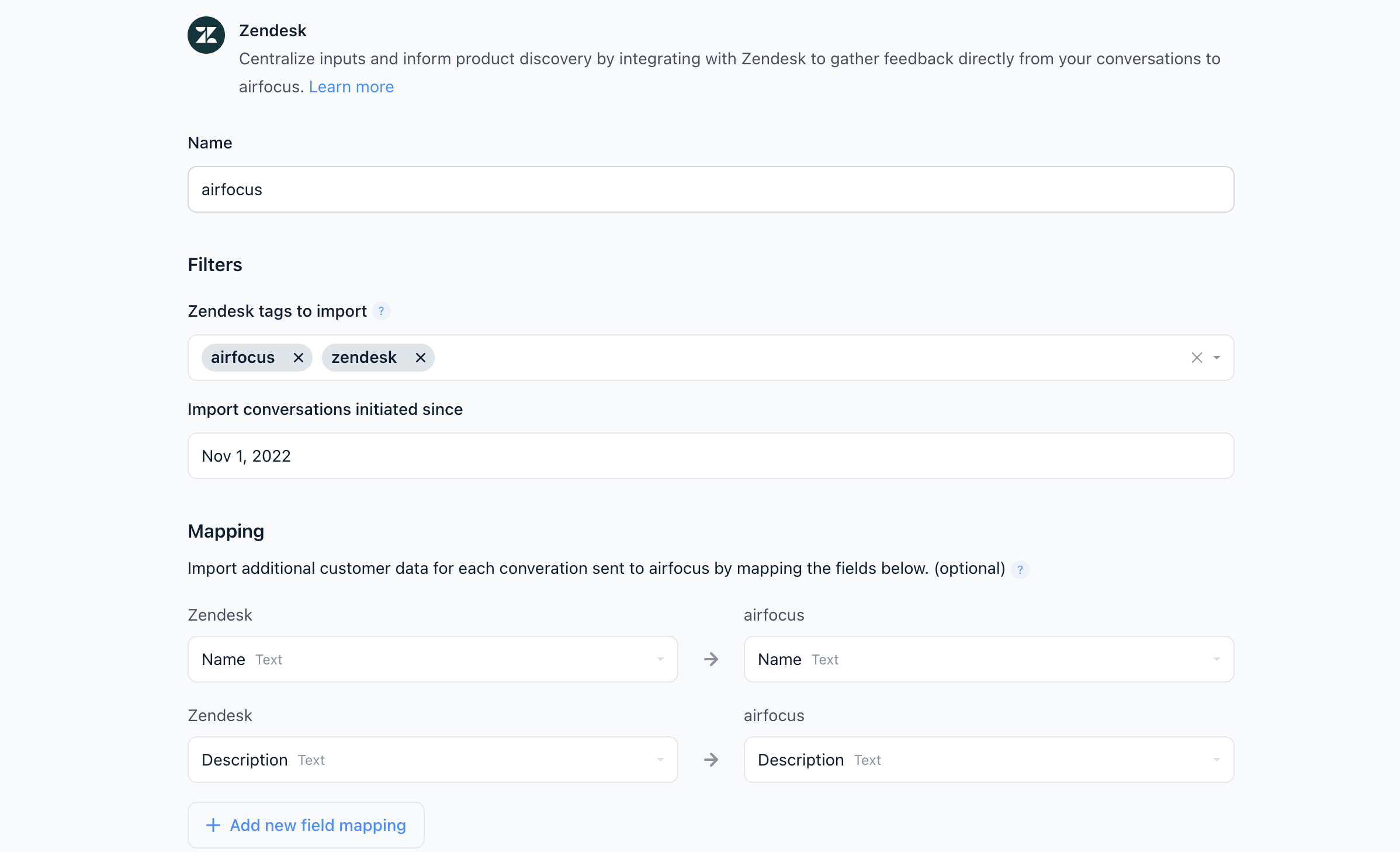The image size is (1400, 852).
Task: Click the Import conversations initiated since label
Action: coord(325,409)
